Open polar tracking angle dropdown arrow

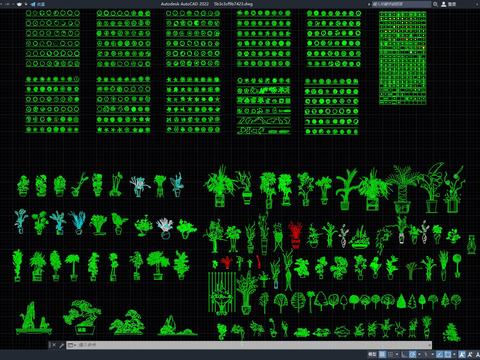tap(419, 354)
